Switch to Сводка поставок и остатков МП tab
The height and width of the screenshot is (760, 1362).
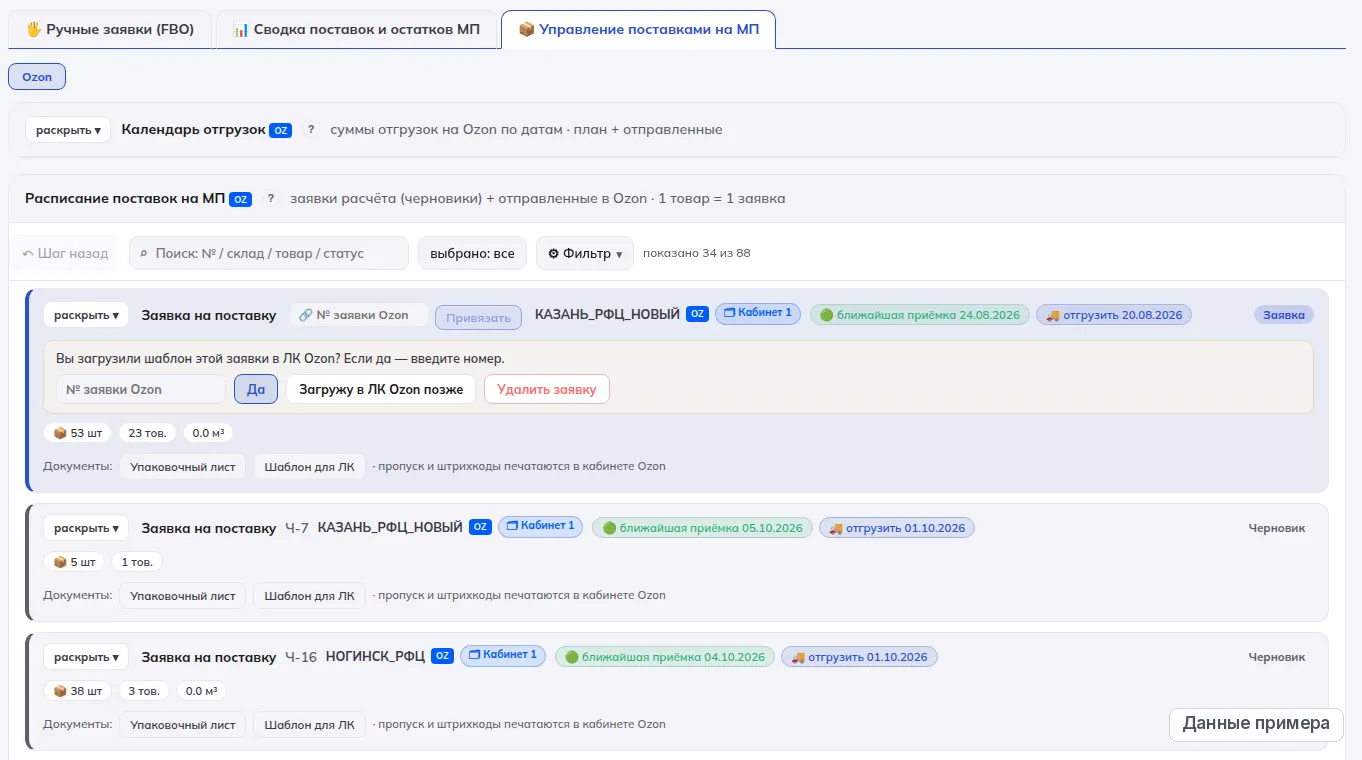coord(356,30)
